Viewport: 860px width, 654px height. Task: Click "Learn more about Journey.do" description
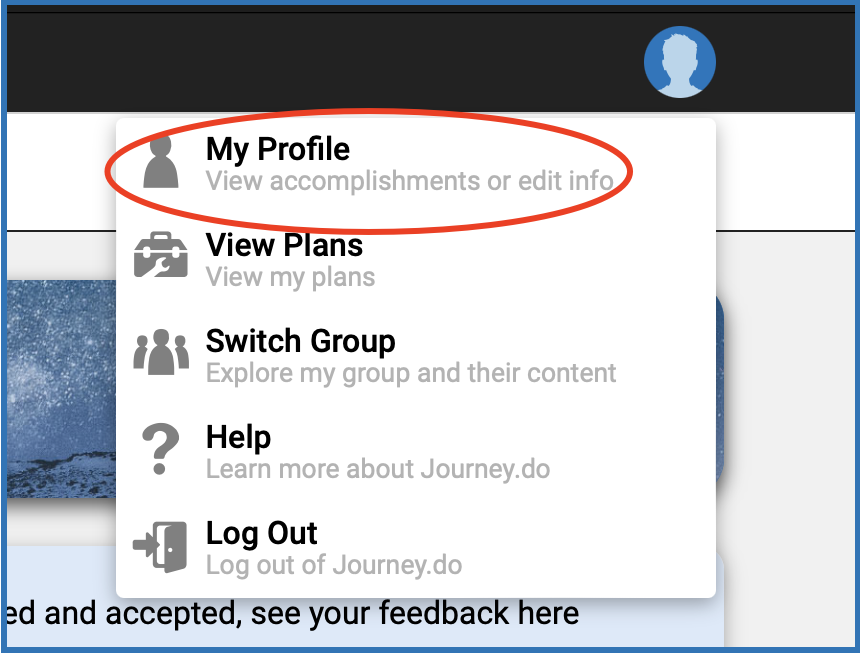[377, 469]
